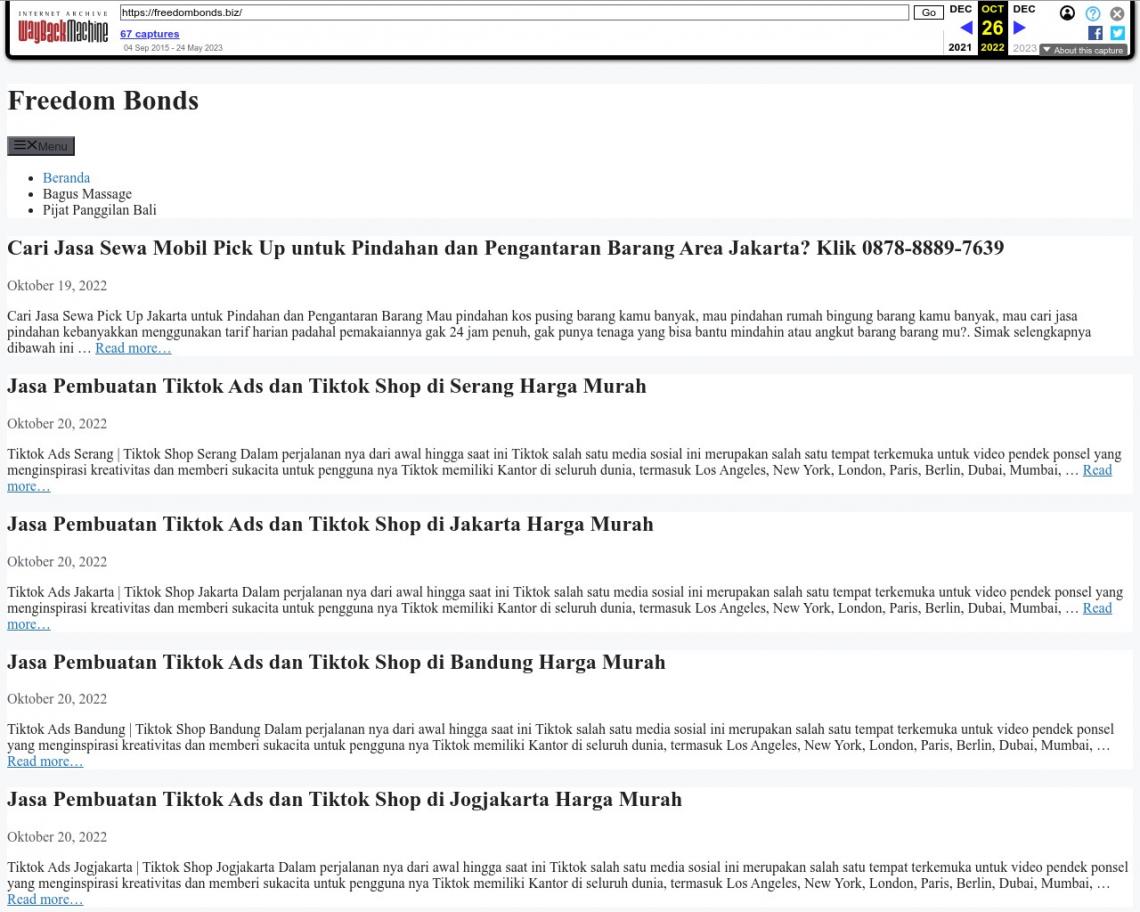Read more on Tiktok Ads Bandung excerpt
This screenshot has height=912, width=1140.
click(x=45, y=761)
